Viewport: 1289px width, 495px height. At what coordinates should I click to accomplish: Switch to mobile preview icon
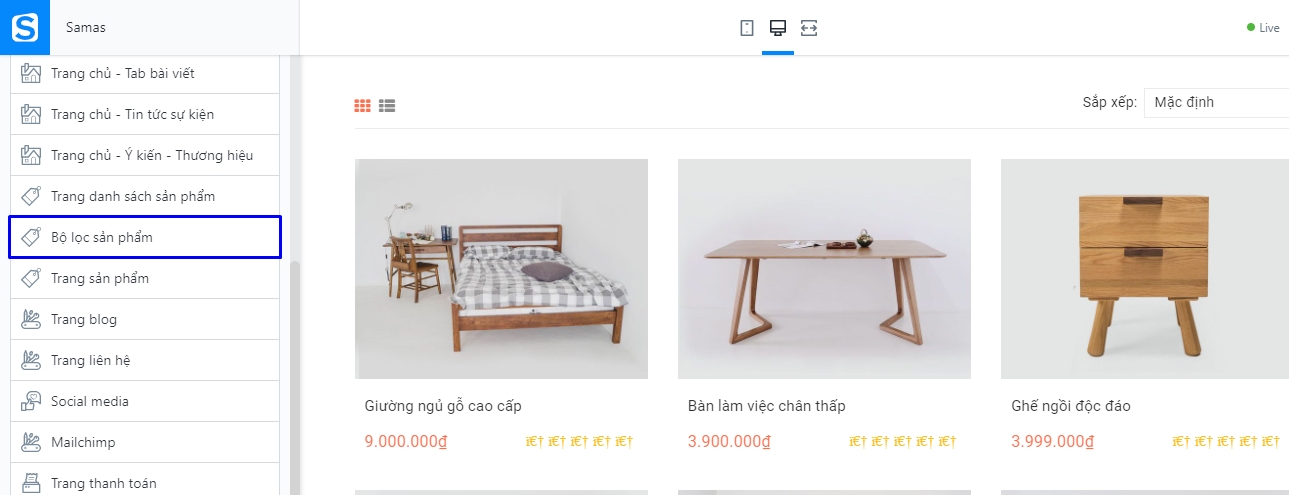[x=747, y=28]
